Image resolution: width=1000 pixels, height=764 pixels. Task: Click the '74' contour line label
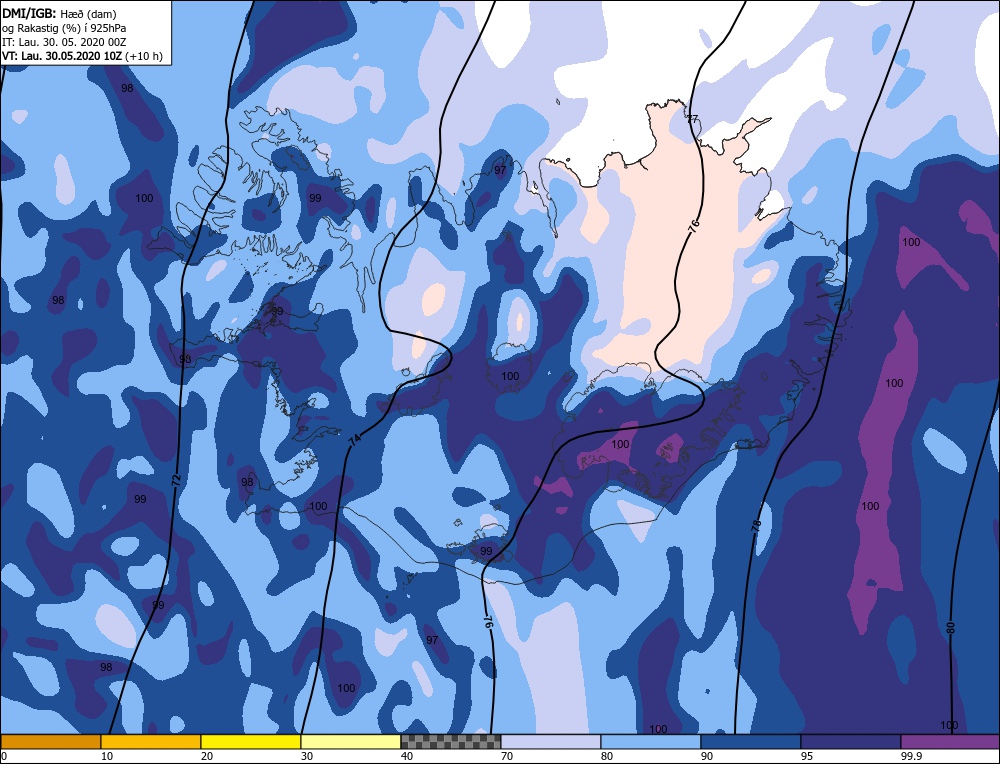pos(355,438)
